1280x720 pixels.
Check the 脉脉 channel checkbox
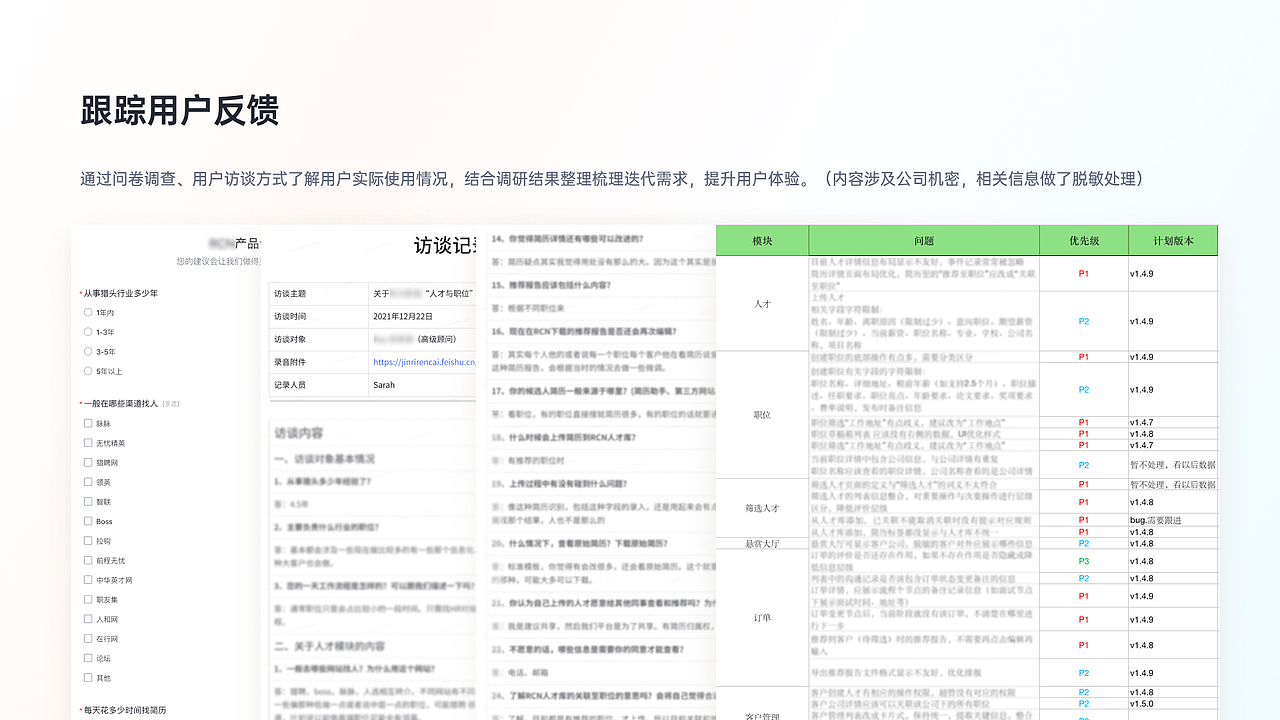89,423
